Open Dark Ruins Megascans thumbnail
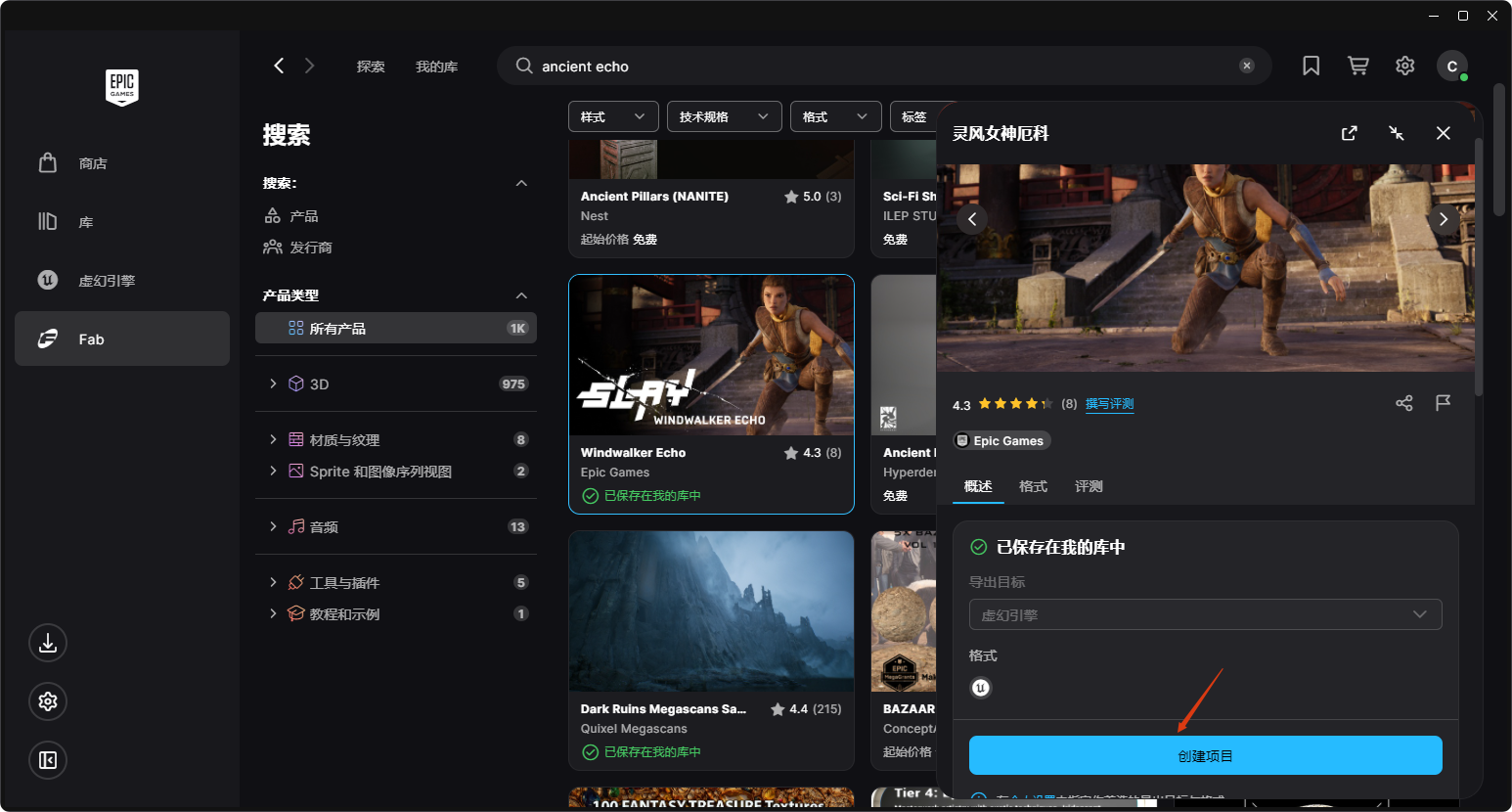Screen dimensions: 1512x812 tap(711, 611)
